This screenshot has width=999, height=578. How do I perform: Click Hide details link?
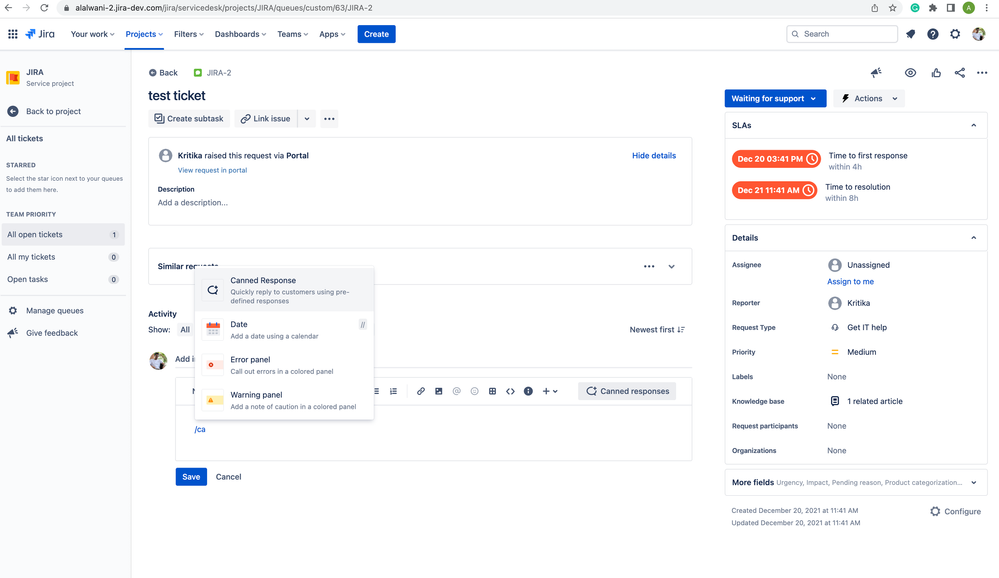(x=654, y=155)
